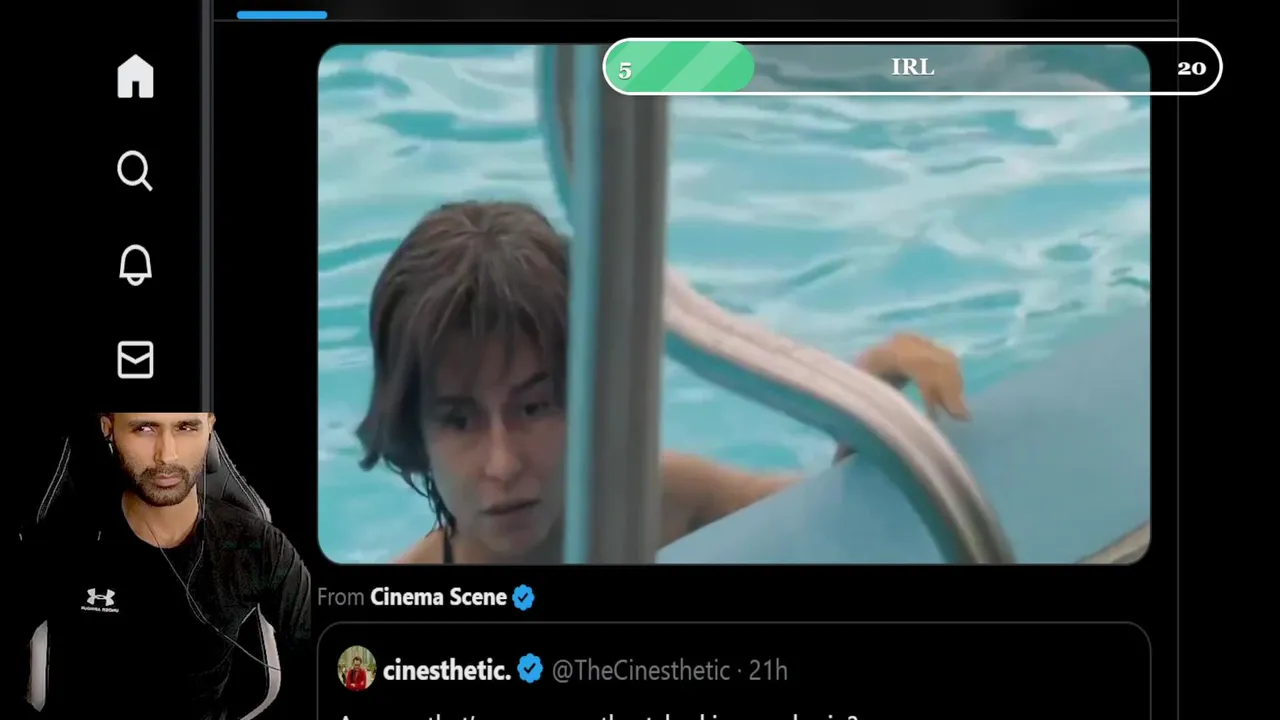Click the green IRL progress bar fill
Viewport: 1280px width, 720px height.
tap(681, 68)
